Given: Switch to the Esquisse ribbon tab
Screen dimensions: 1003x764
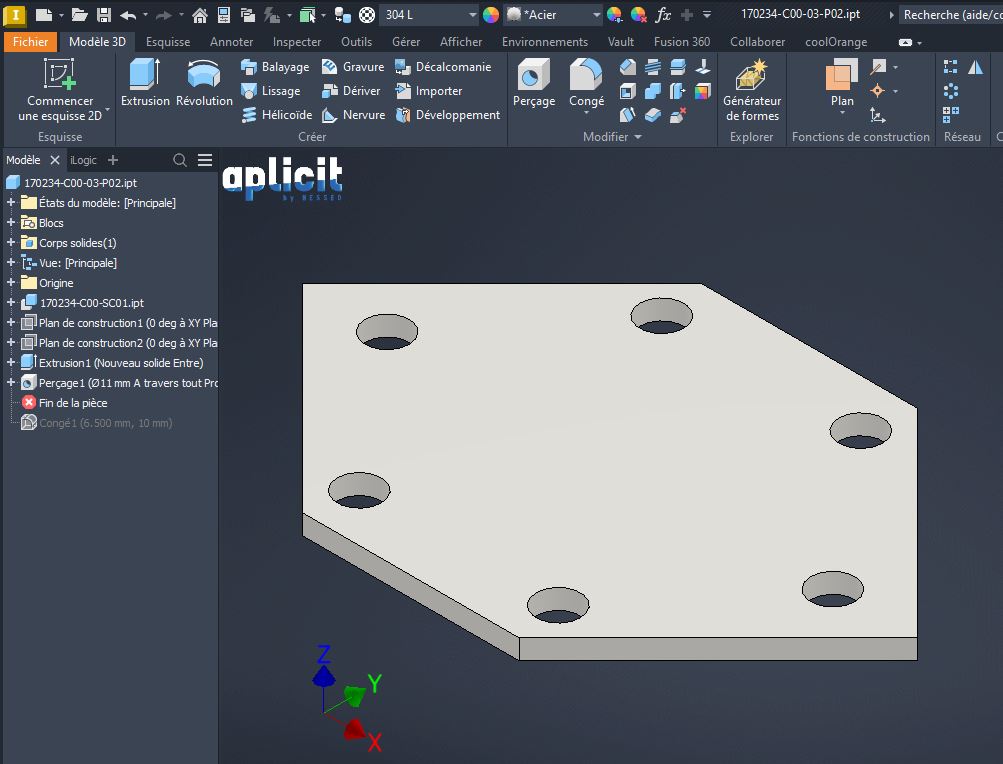Looking at the screenshot, I should click(167, 42).
